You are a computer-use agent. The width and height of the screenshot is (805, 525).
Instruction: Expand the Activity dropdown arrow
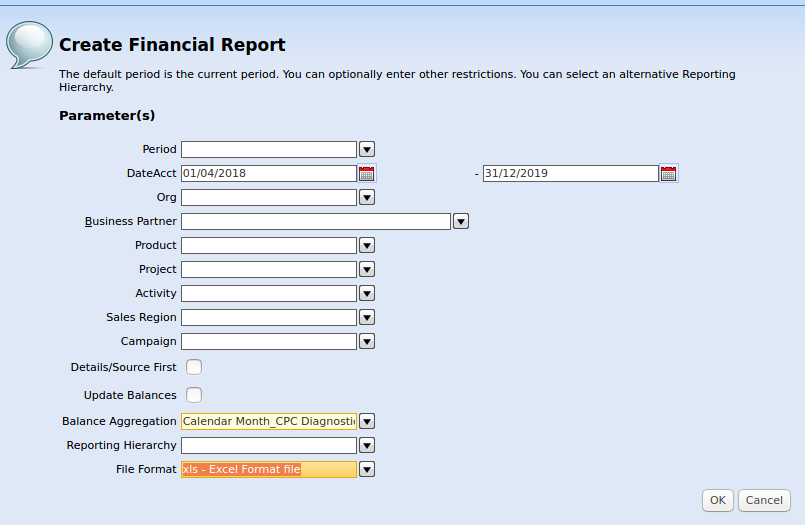click(367, 294)
